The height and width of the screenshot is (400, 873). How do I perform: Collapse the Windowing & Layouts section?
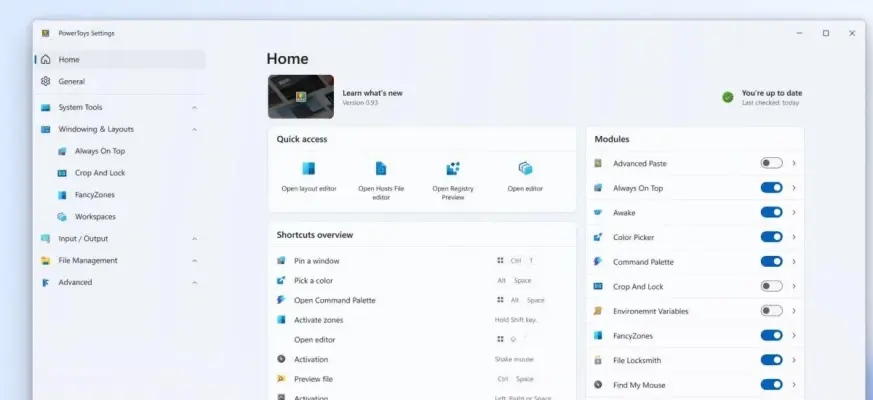194,129
